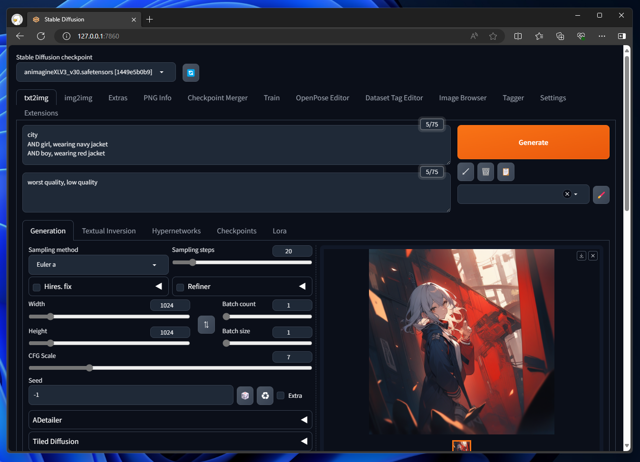Reload the browser page

[x=41, y=36]
